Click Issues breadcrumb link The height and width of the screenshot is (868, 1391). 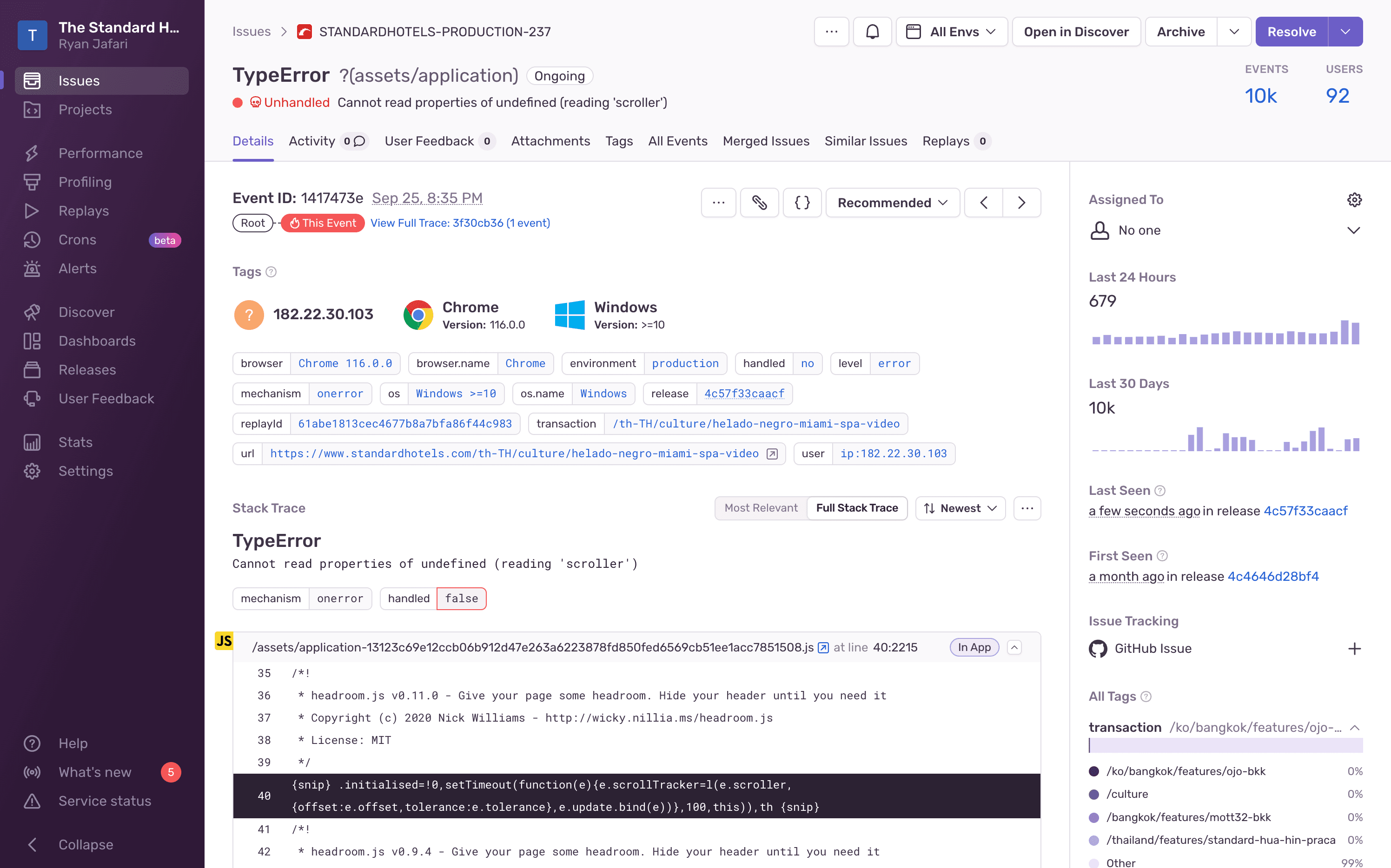click(251, 32)
